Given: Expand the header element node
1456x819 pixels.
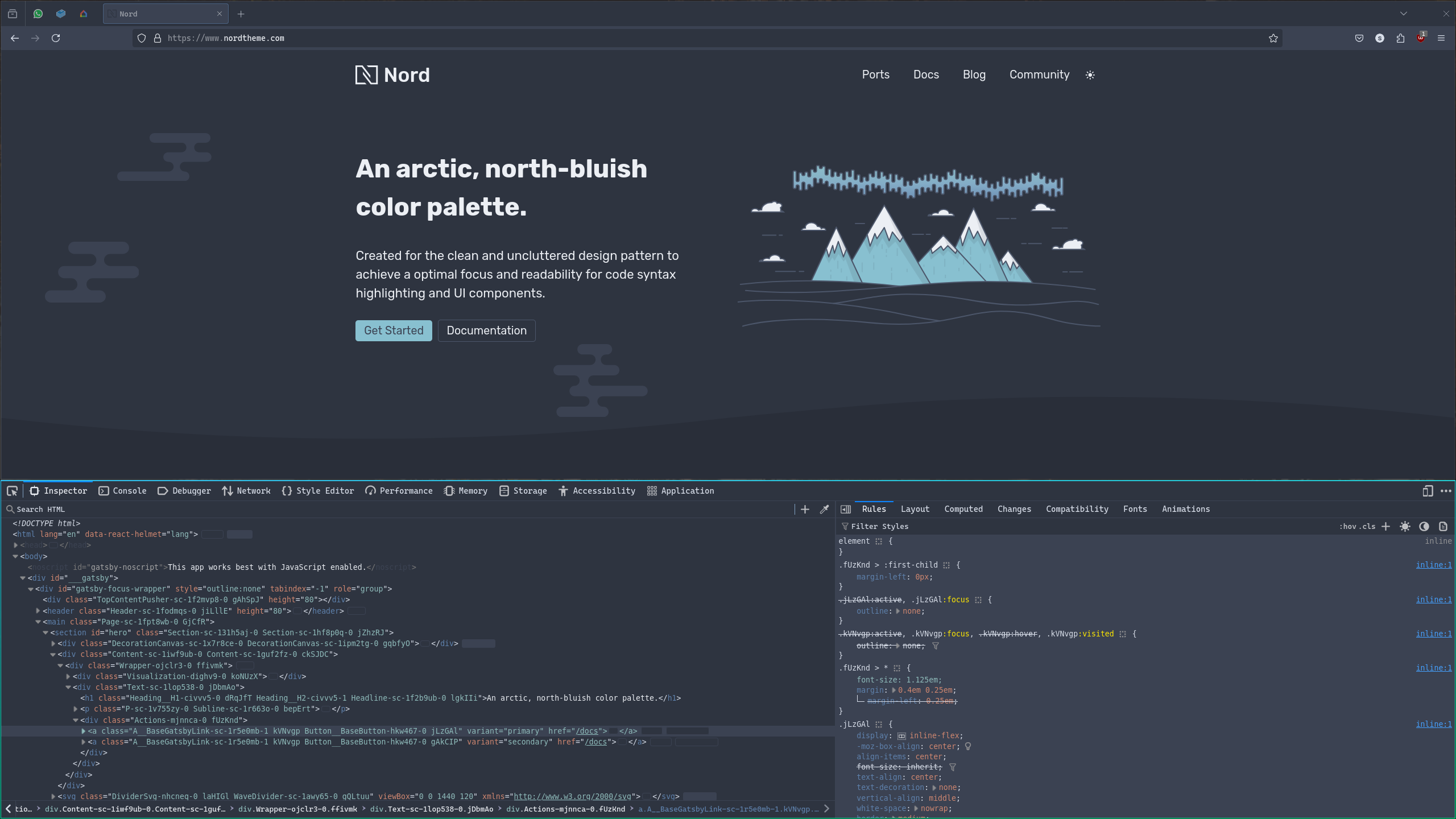Looking at the screenshot, I should tap(38, 611).
